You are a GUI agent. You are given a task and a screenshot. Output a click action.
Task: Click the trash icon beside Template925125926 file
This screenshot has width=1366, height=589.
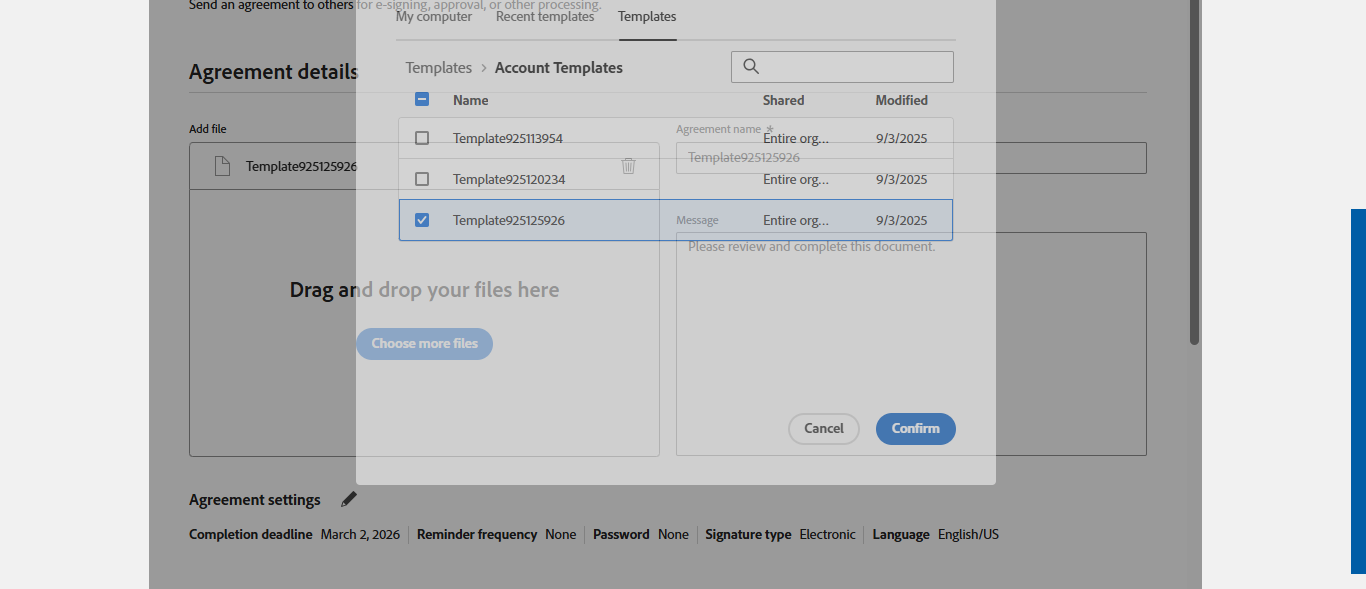tap(628, 166)
